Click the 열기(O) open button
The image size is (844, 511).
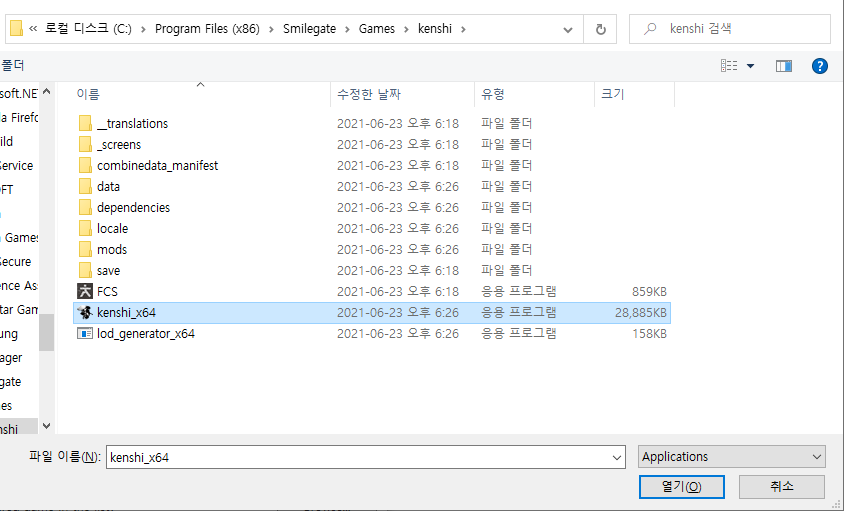(681, 486)
